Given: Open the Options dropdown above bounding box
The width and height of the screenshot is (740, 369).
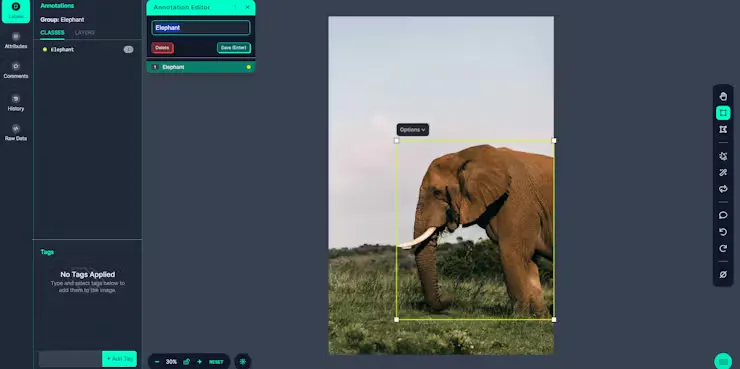Looking at the screenshot, I should [412, 130].
